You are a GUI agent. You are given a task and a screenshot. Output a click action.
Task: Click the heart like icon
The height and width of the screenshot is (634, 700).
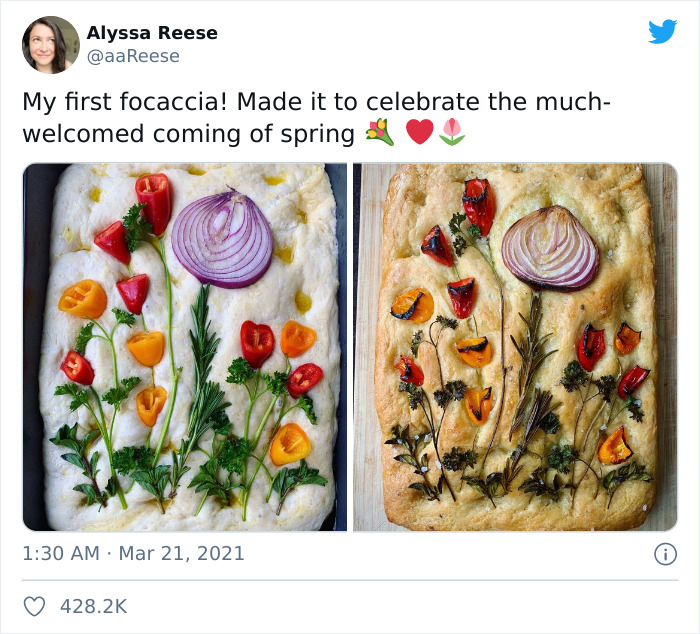34,606
